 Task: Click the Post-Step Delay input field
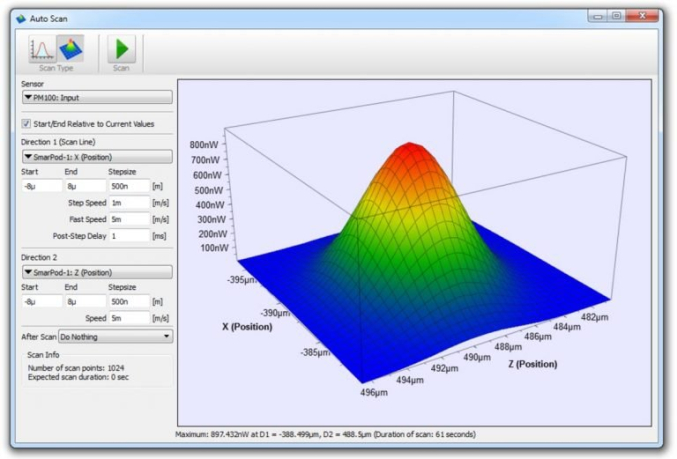[128, 236]
